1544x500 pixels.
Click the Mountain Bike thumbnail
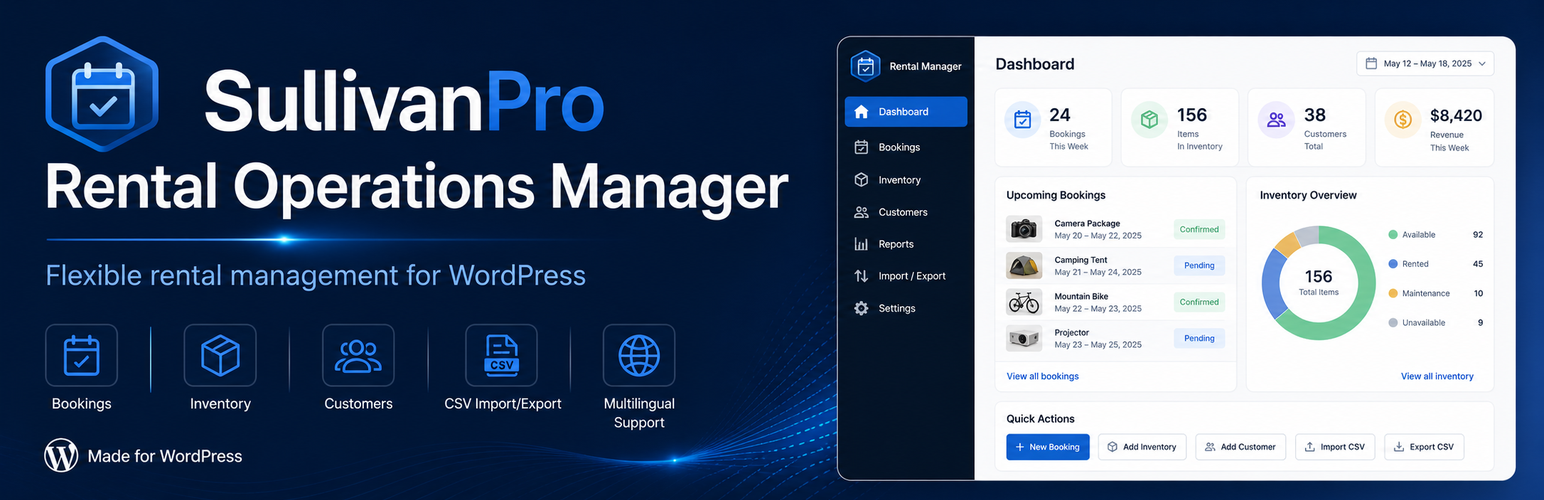click(1024, 301)
